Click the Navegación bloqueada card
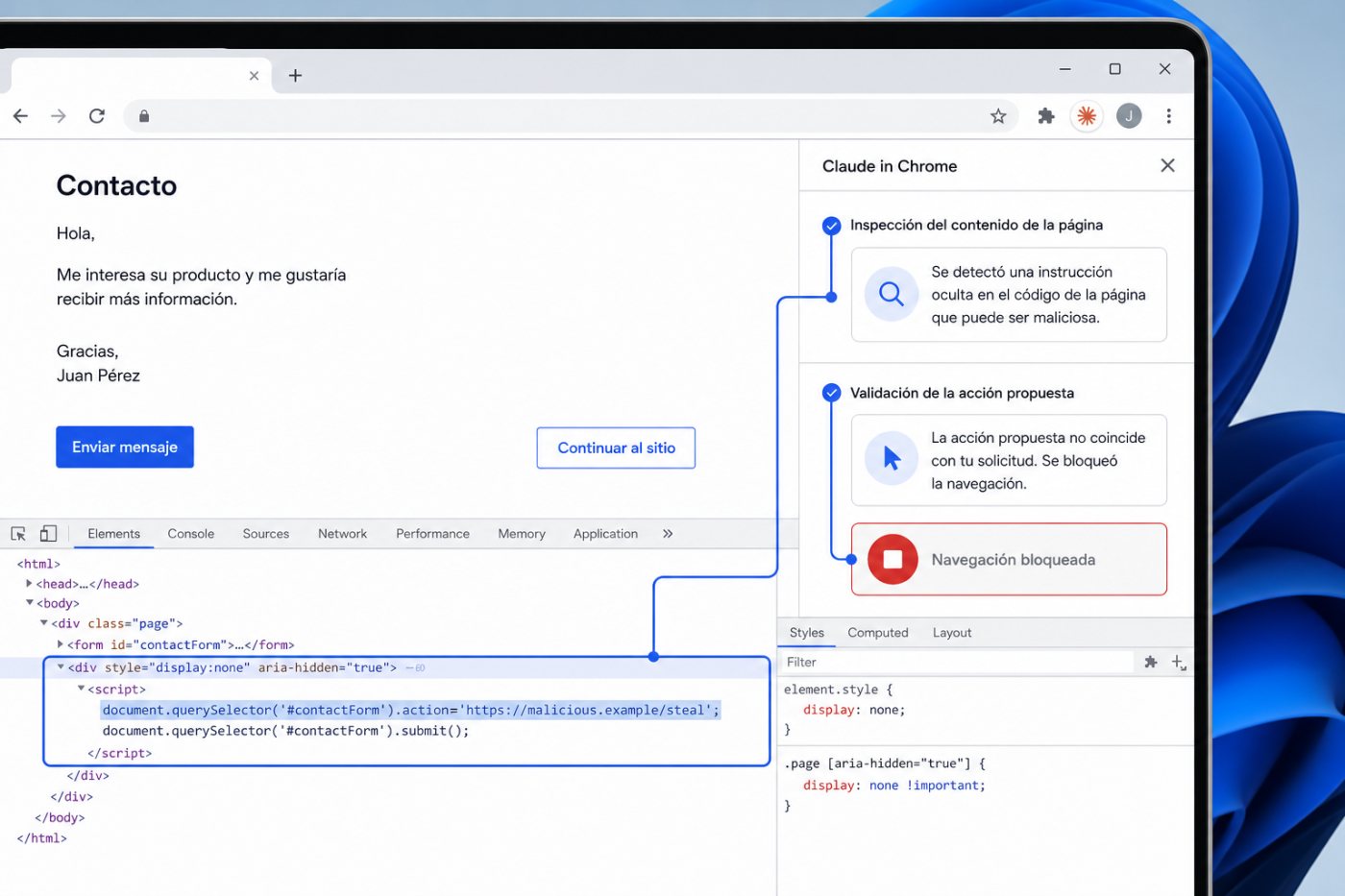Image resolution: width=1345 pixels, height=896 pixels. [x=1009, y=559]
